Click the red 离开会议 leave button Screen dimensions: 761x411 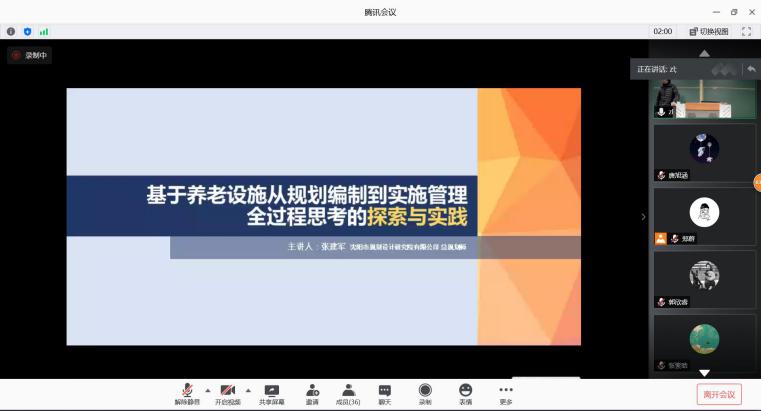pos(718,394)
